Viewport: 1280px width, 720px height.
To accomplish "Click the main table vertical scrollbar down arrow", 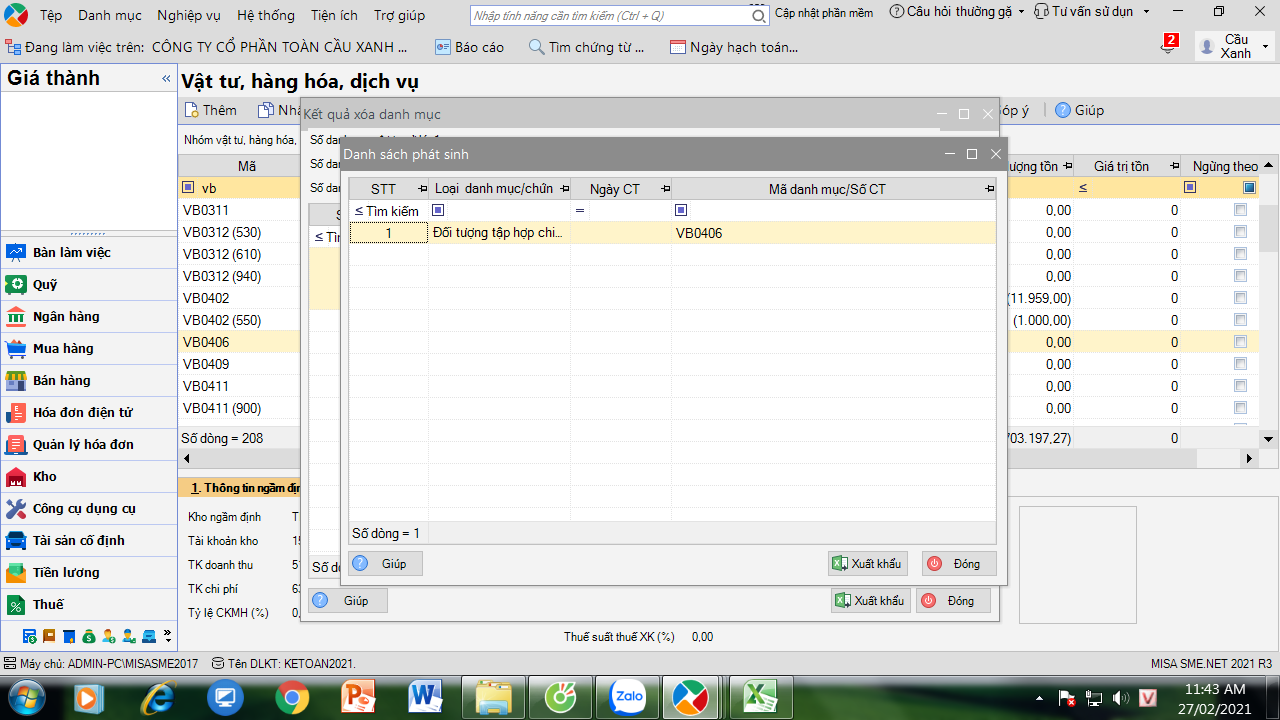I will coord(1269,439).
